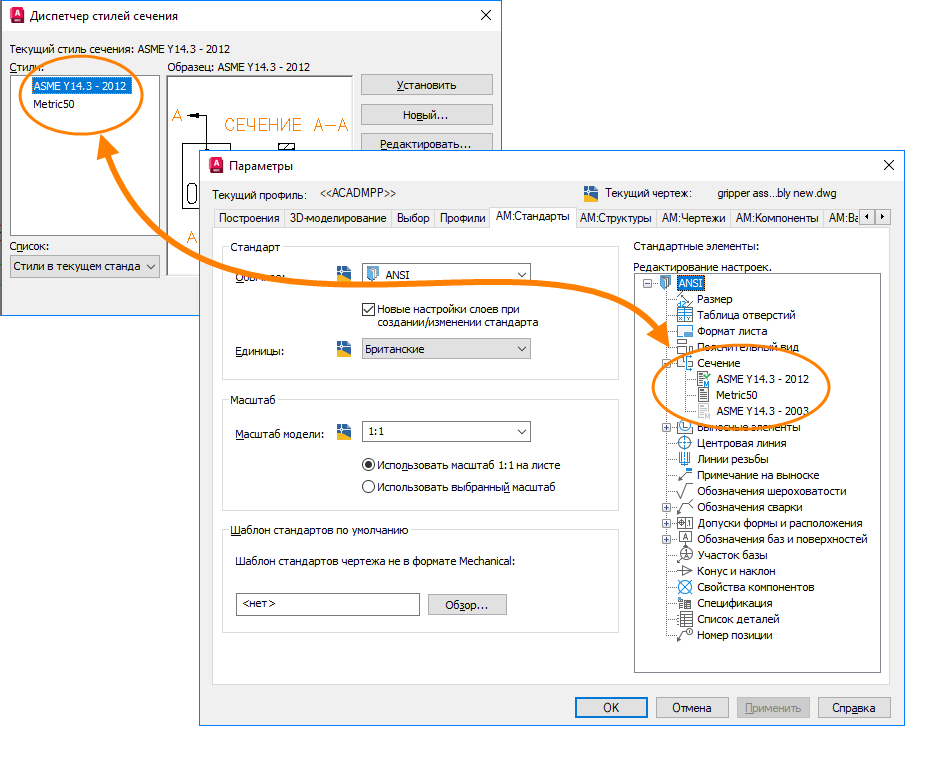Click the Номер позиции balloon icon
This screenshot has height=771, width=927.
(x=685, y=635)
